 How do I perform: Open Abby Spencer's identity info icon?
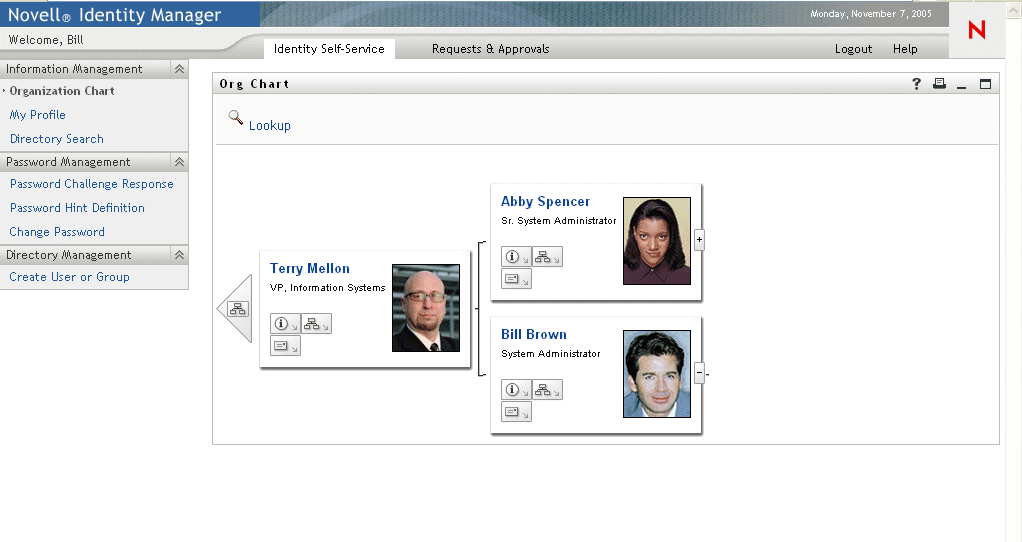[516, 257]
